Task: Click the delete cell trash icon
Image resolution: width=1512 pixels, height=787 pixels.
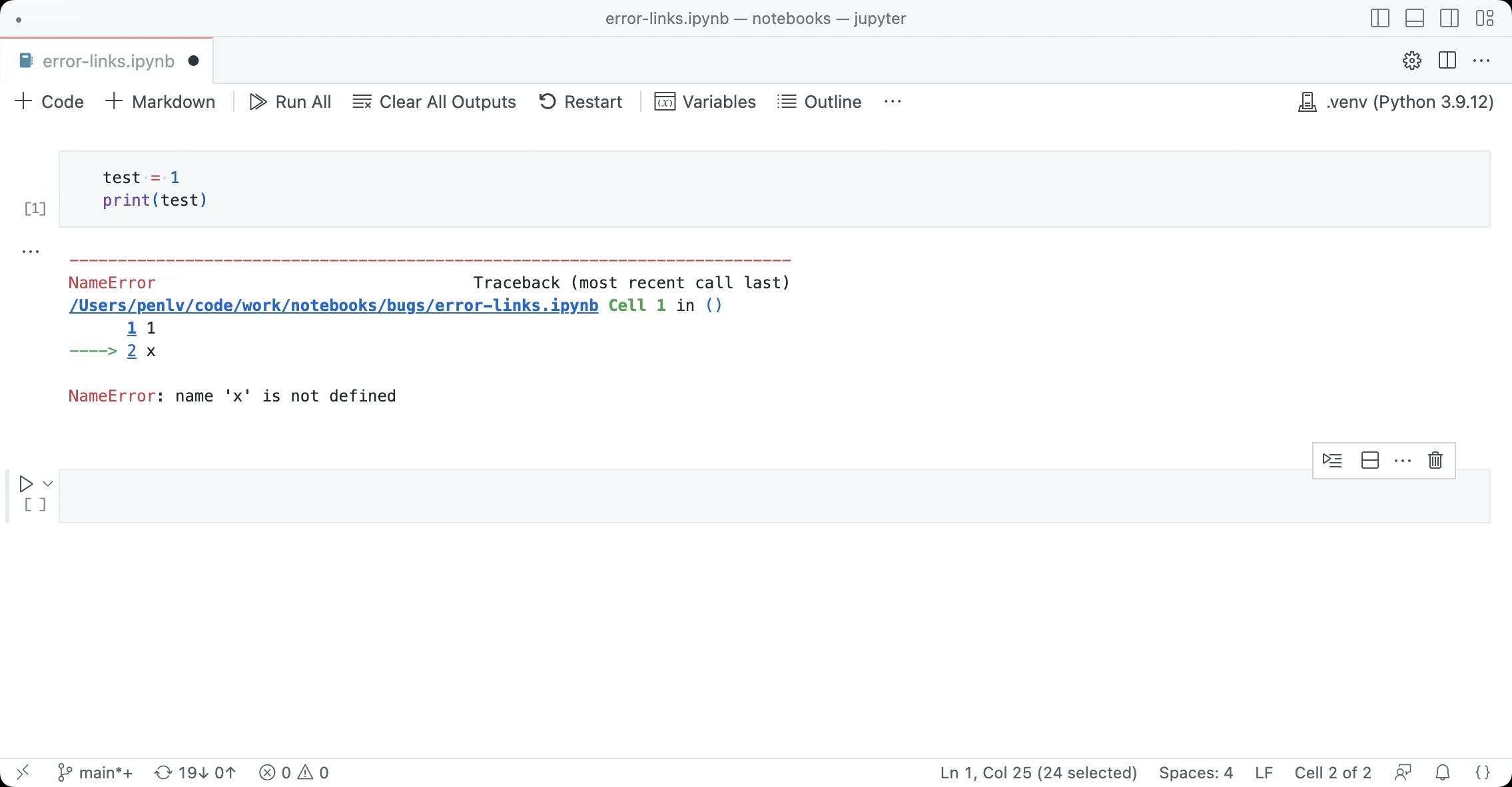Action: 1435,459
